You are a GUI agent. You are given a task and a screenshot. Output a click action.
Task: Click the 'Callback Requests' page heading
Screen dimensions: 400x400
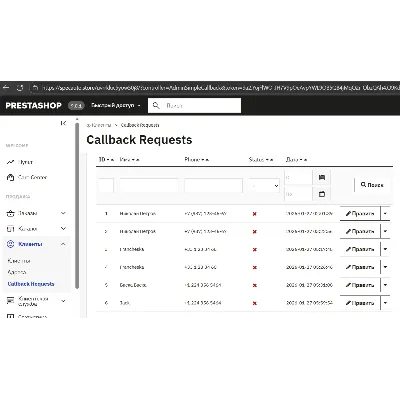[139, 140]
